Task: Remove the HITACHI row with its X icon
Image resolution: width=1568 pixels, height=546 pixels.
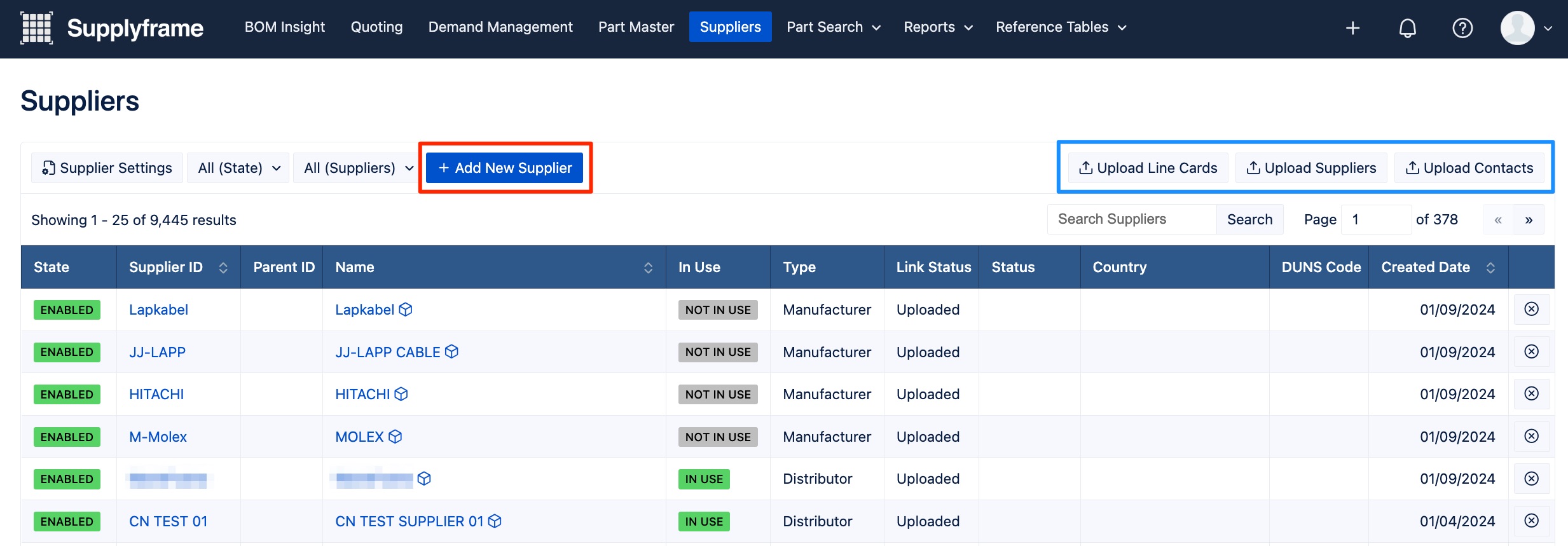Action: [x=1531, y=393]
